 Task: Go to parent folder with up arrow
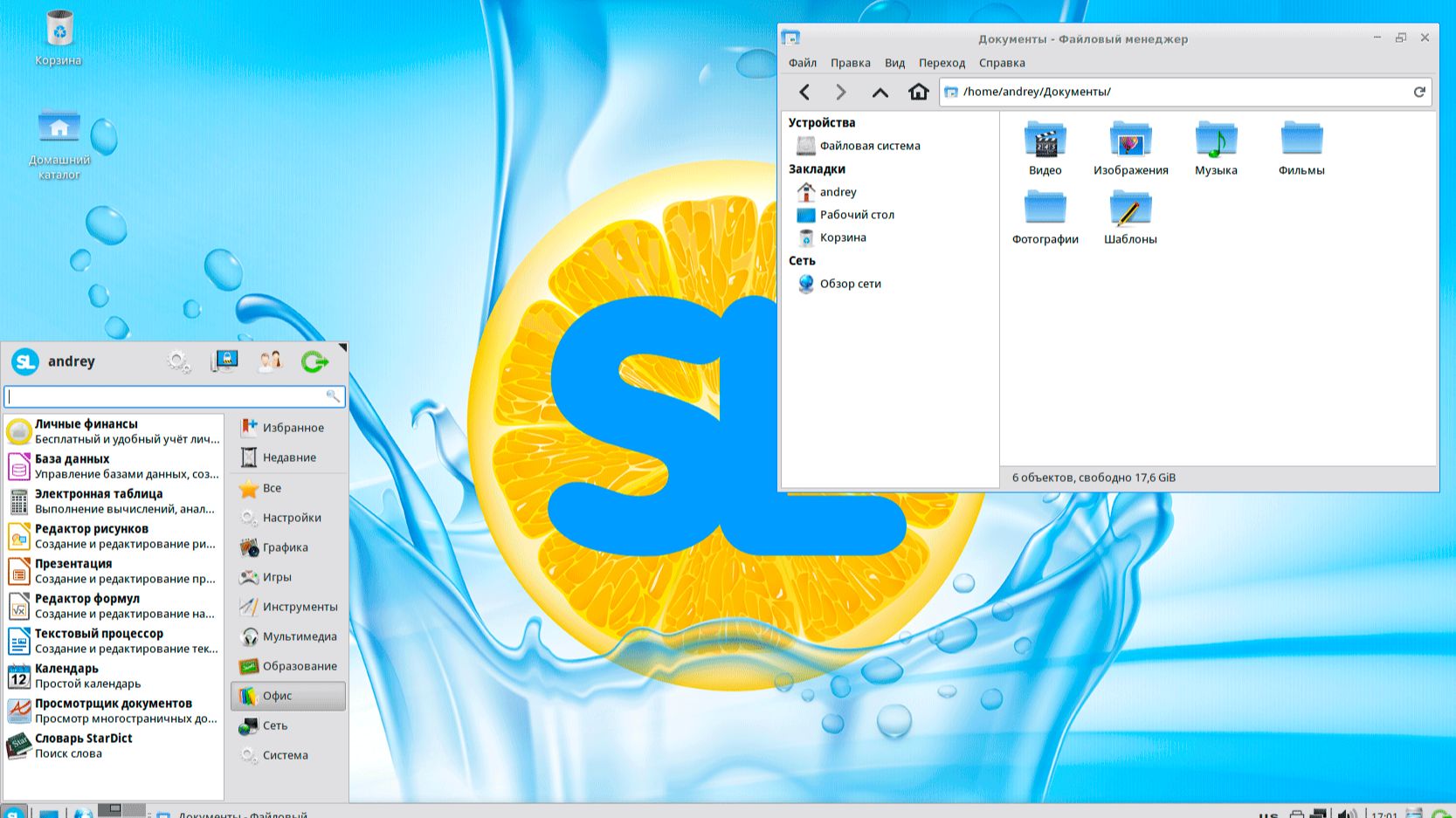click(880, 92)
